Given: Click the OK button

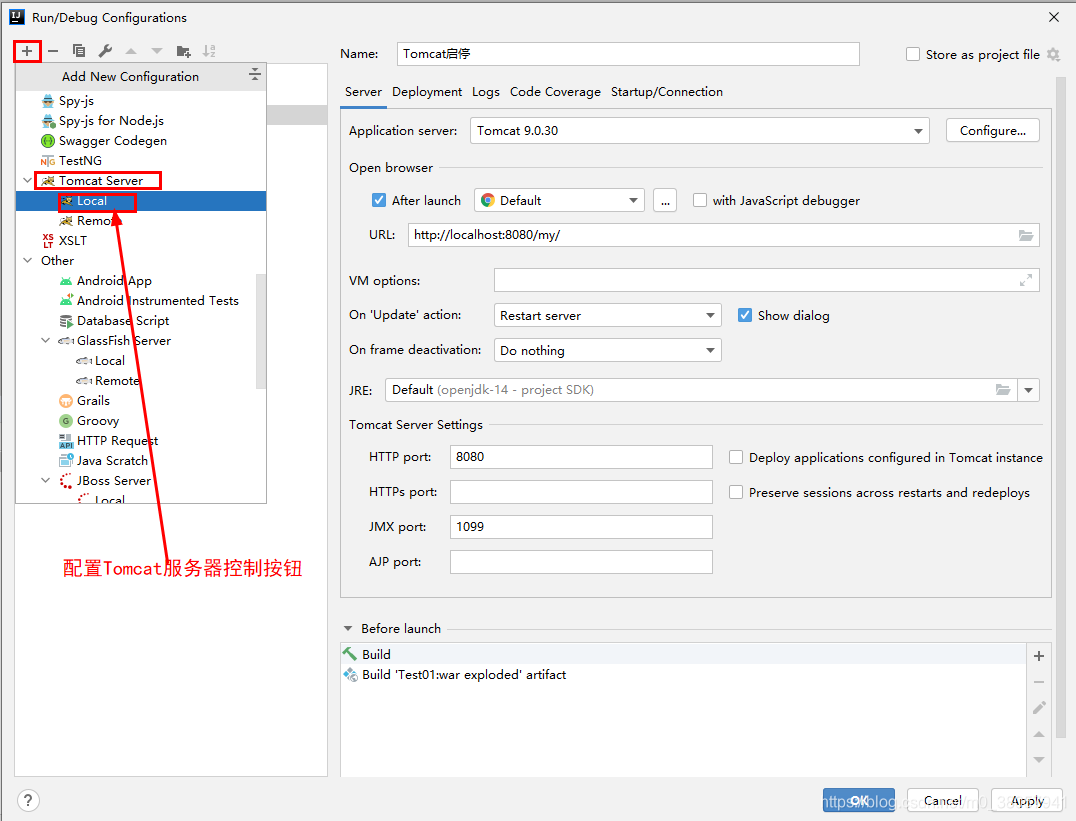Looking at the screenshot, I should (858, 800).
